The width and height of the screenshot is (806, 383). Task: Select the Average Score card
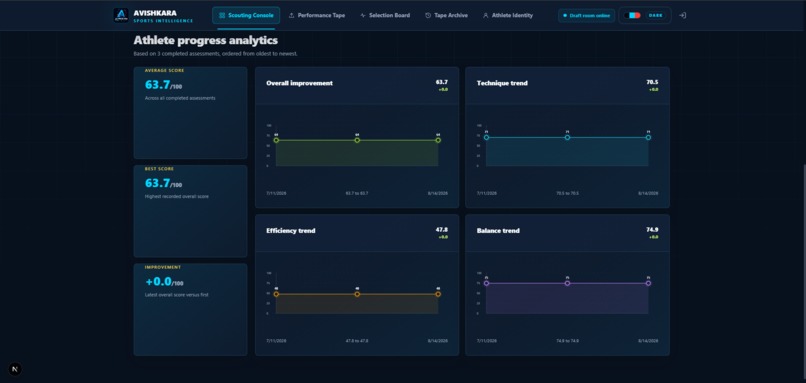(x=190, y=113)
